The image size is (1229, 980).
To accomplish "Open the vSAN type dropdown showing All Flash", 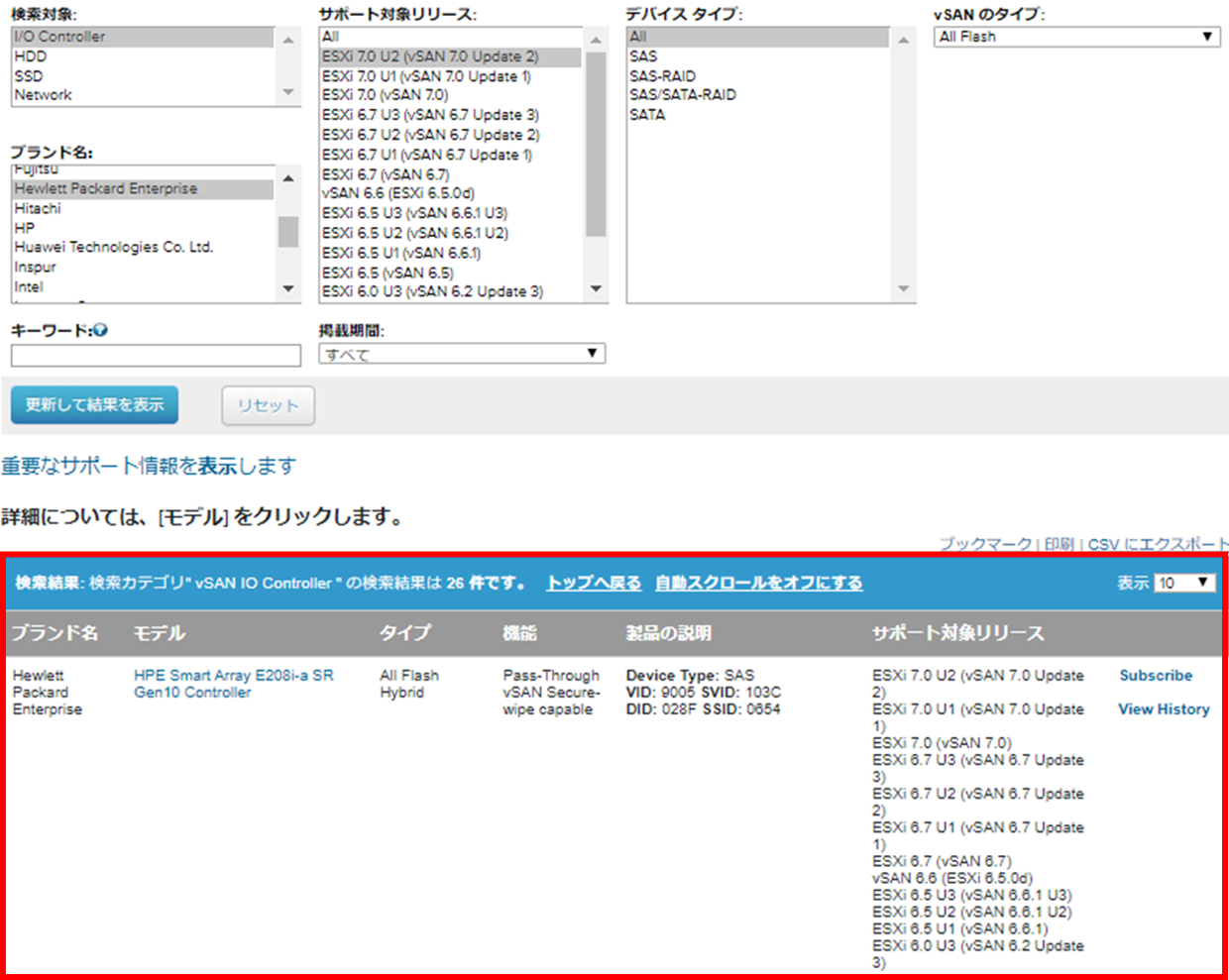I will [1076, 37].
